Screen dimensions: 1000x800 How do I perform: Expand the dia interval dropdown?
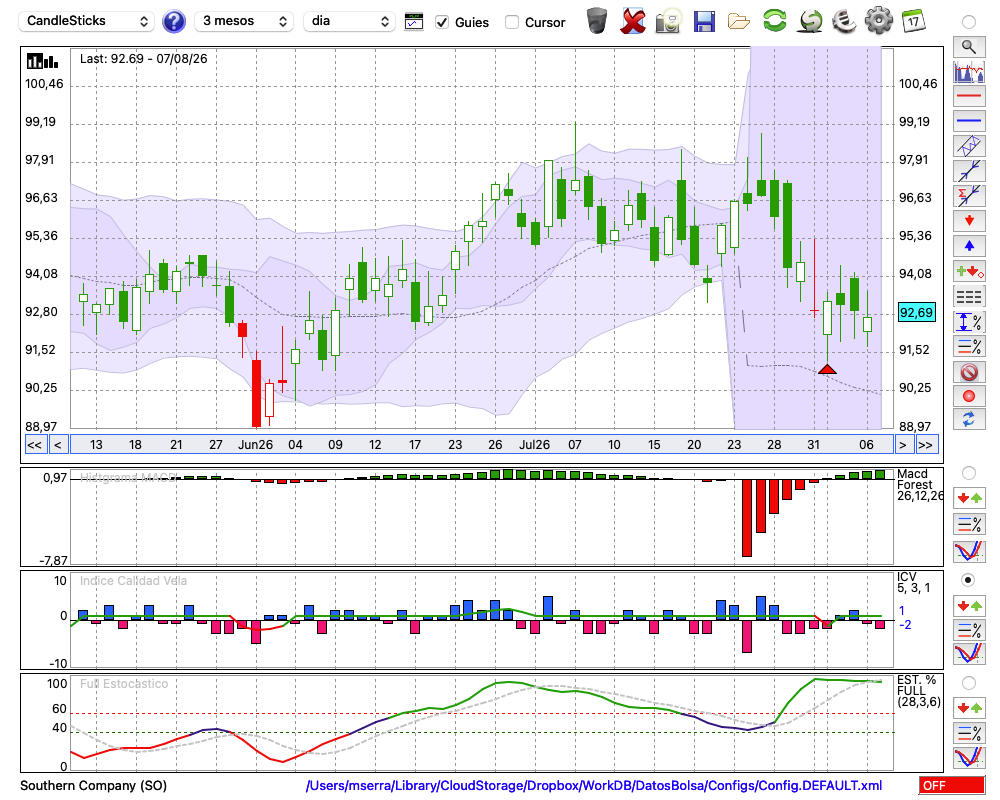pyautogui.click(x=349, y=21)
